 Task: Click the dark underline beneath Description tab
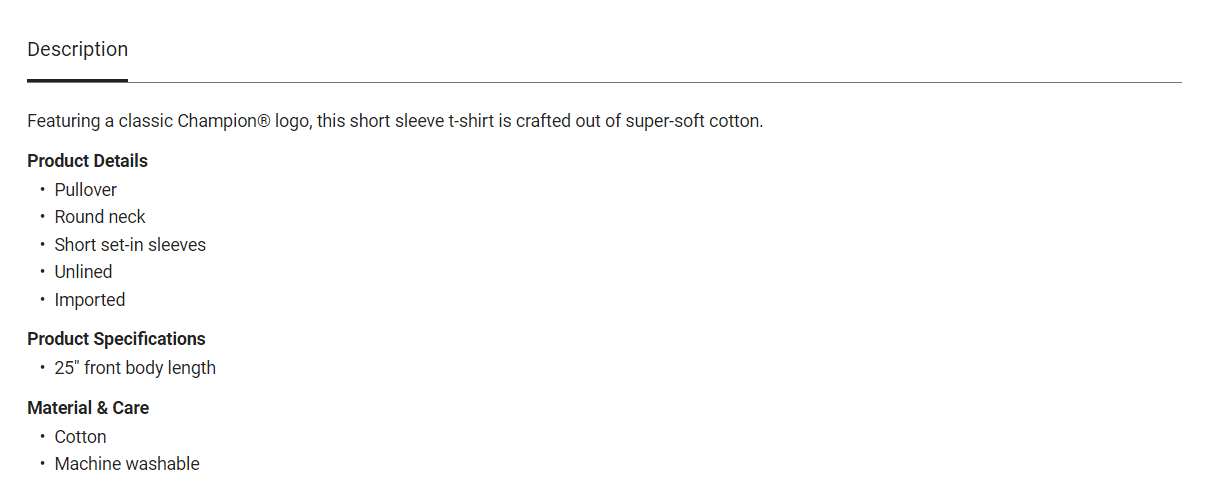[77, 80]
